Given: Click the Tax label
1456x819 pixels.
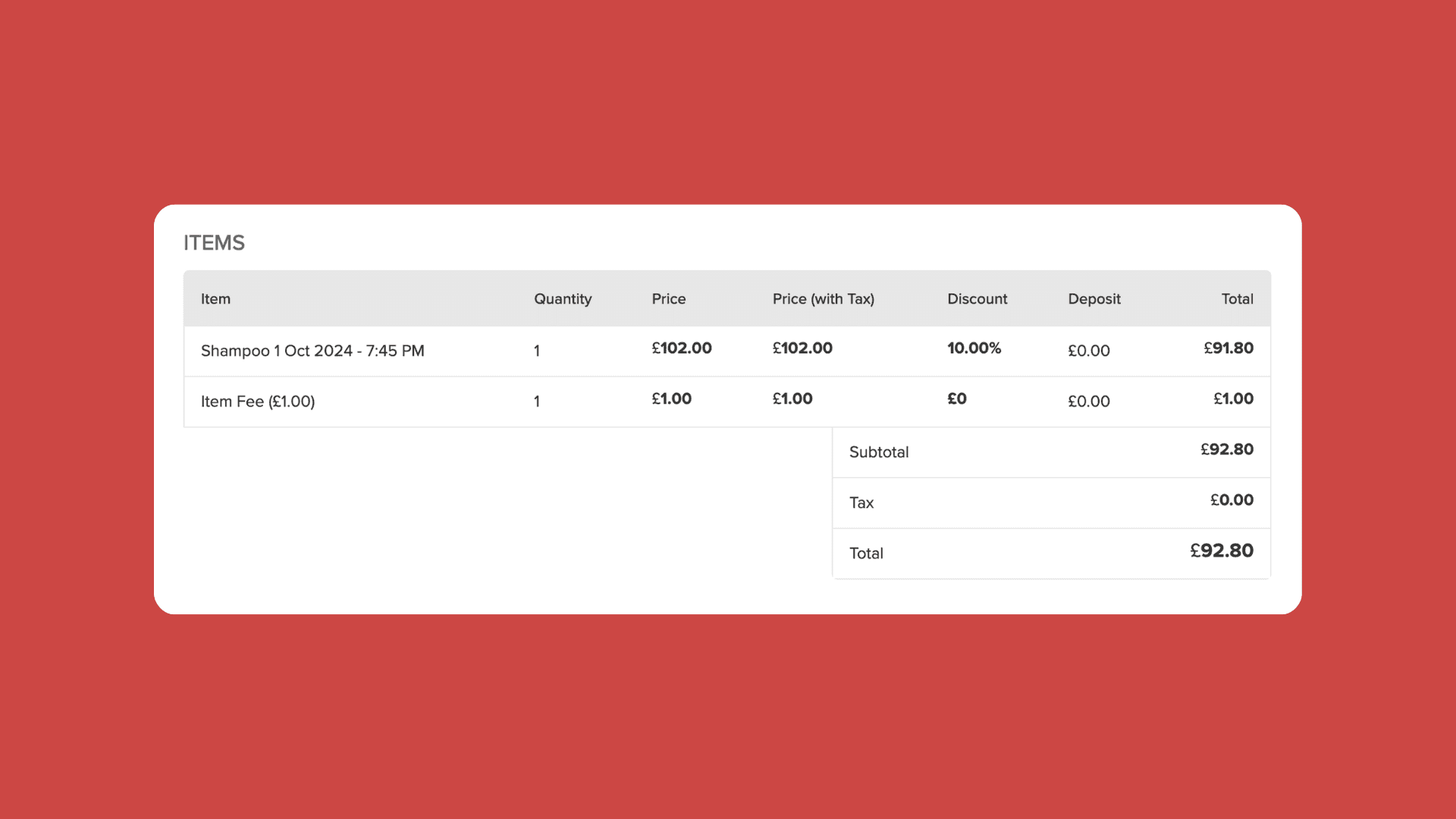Looking at the screenshot, I should point(861,503).
